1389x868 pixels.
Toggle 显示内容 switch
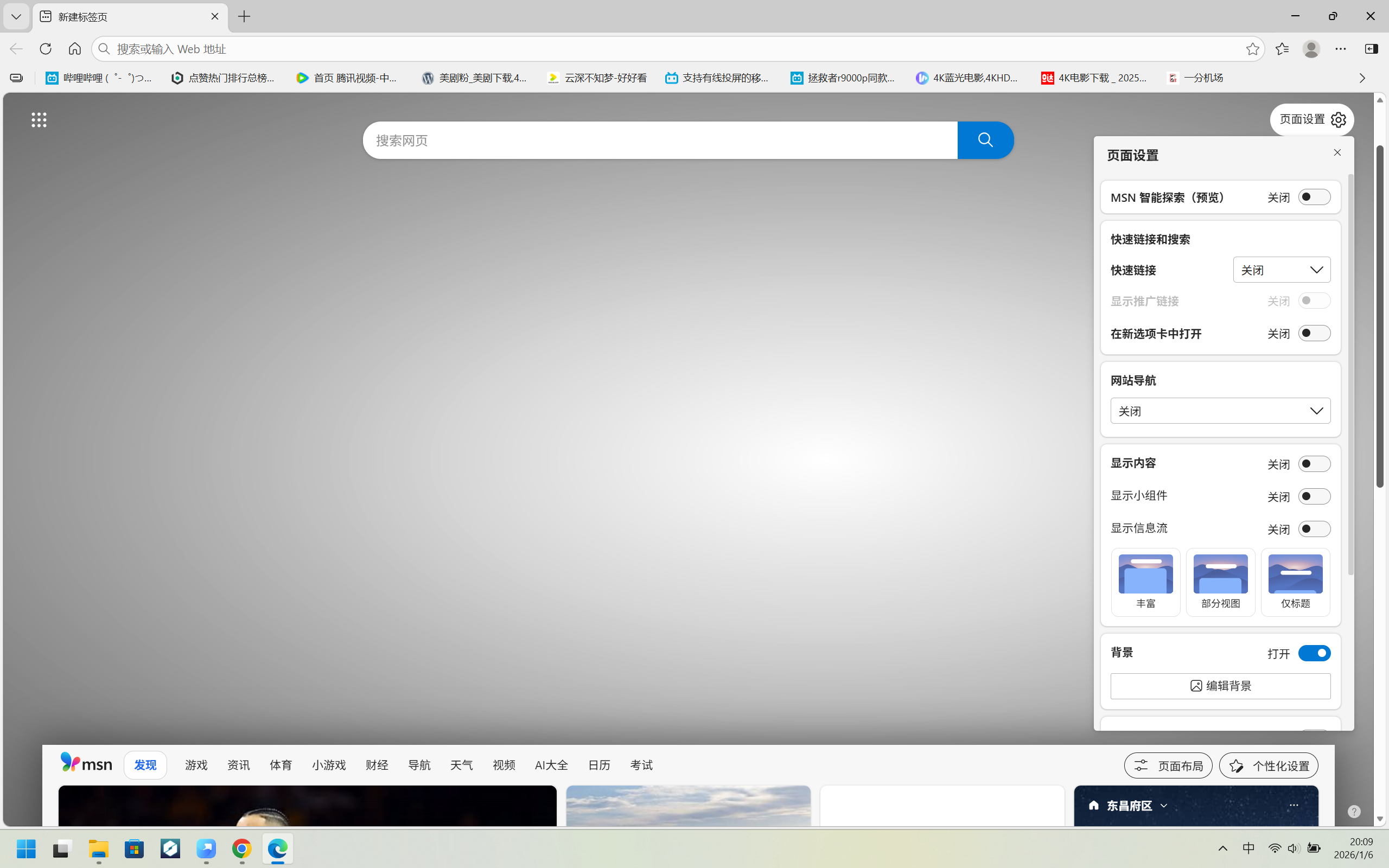click(1314, 464)
